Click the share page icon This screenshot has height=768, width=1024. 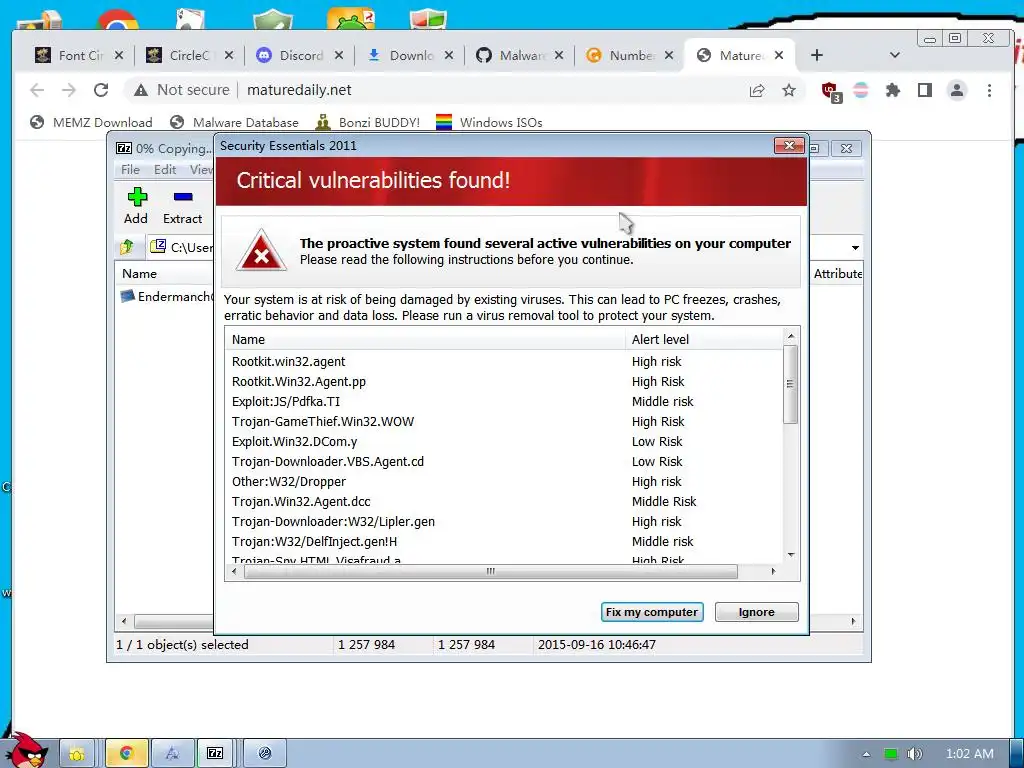click(x=757, y=90)
